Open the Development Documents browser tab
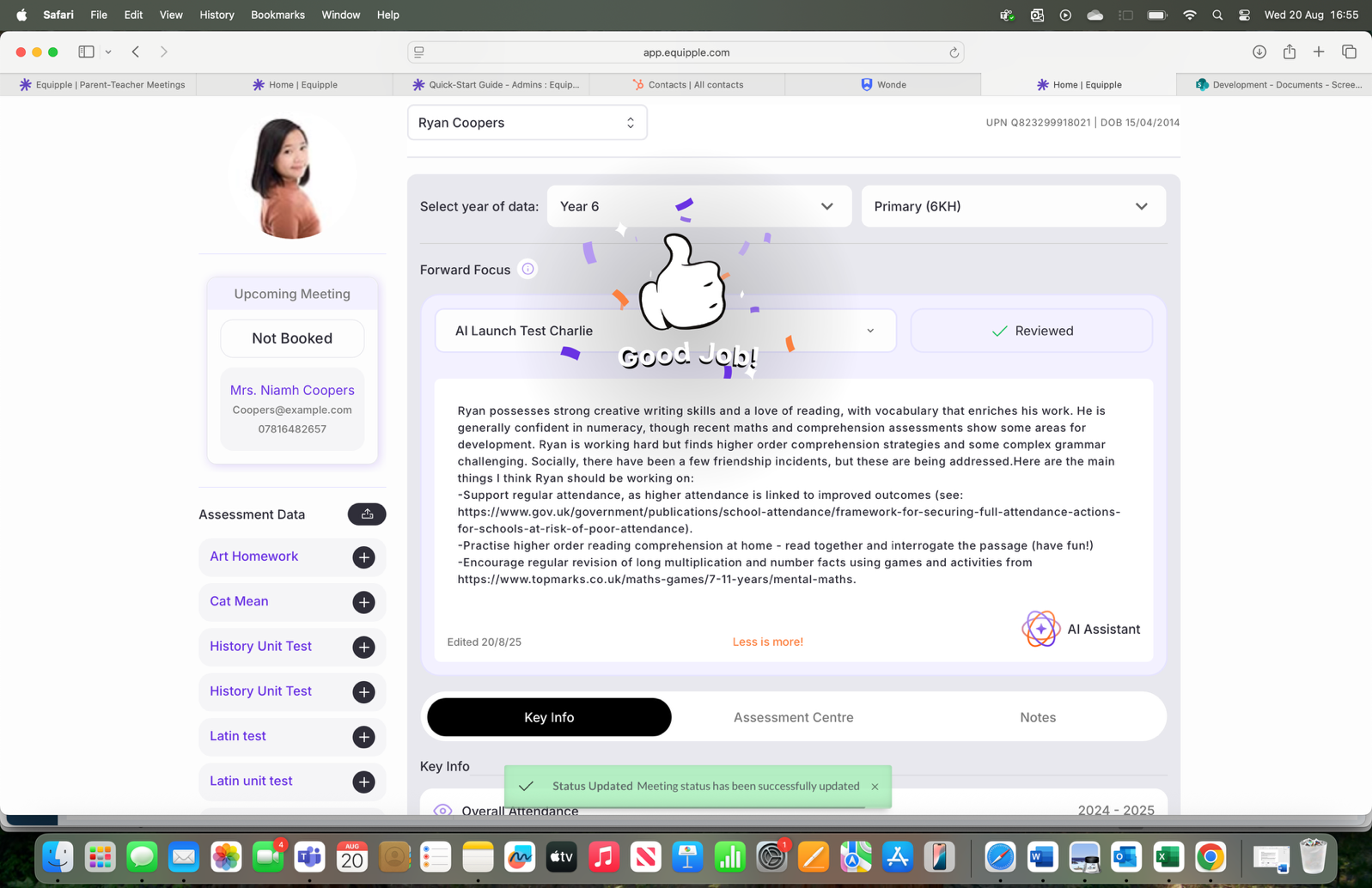The image size is (1372, 888). [1275, 84]
